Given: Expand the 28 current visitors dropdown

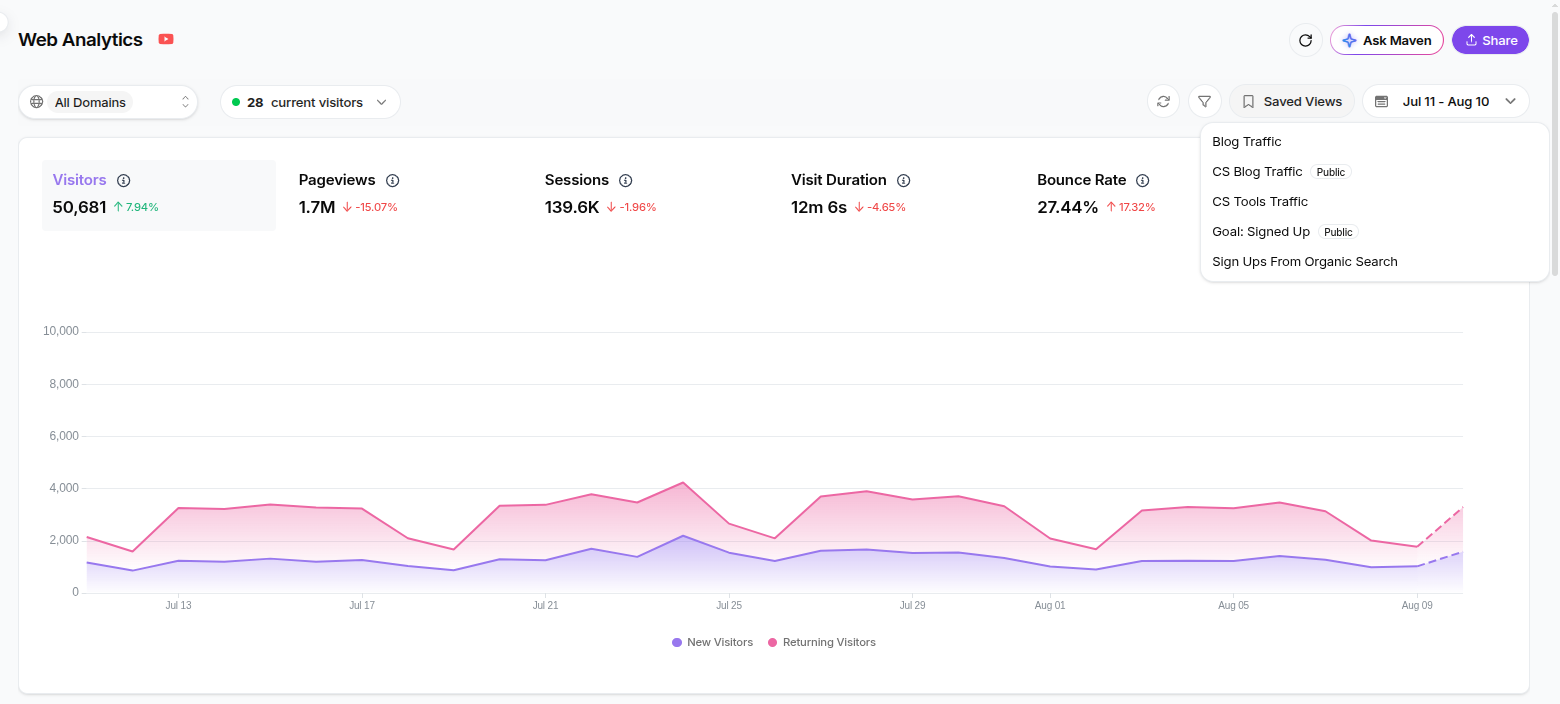Looking at the screenshot, I should point(310,102).
